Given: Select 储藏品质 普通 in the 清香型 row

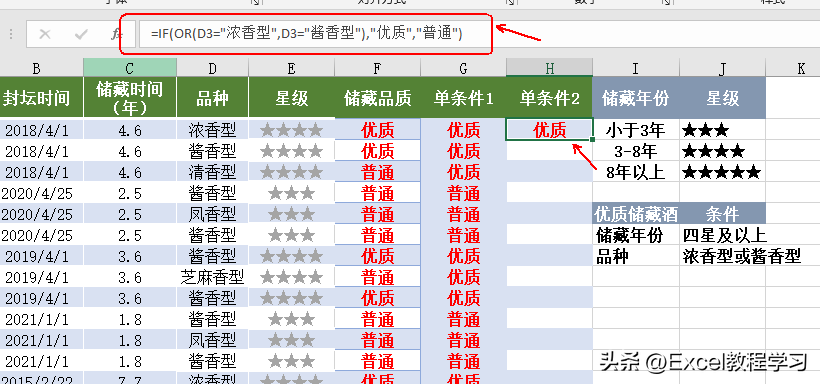Looking at the screenshot, I should (377, 172).
